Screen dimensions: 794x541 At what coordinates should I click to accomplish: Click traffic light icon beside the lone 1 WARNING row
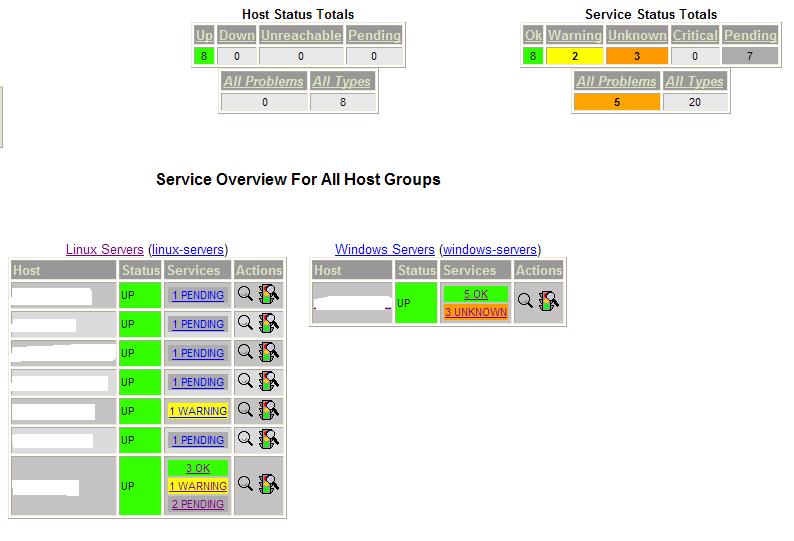click(269, 410)
